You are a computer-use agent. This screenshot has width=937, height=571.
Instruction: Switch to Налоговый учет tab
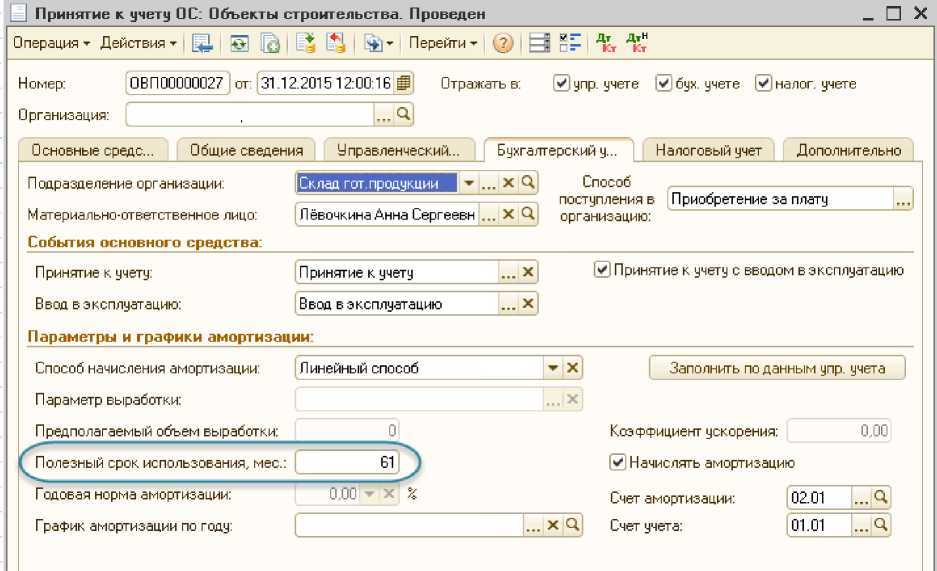pos(708,151)
